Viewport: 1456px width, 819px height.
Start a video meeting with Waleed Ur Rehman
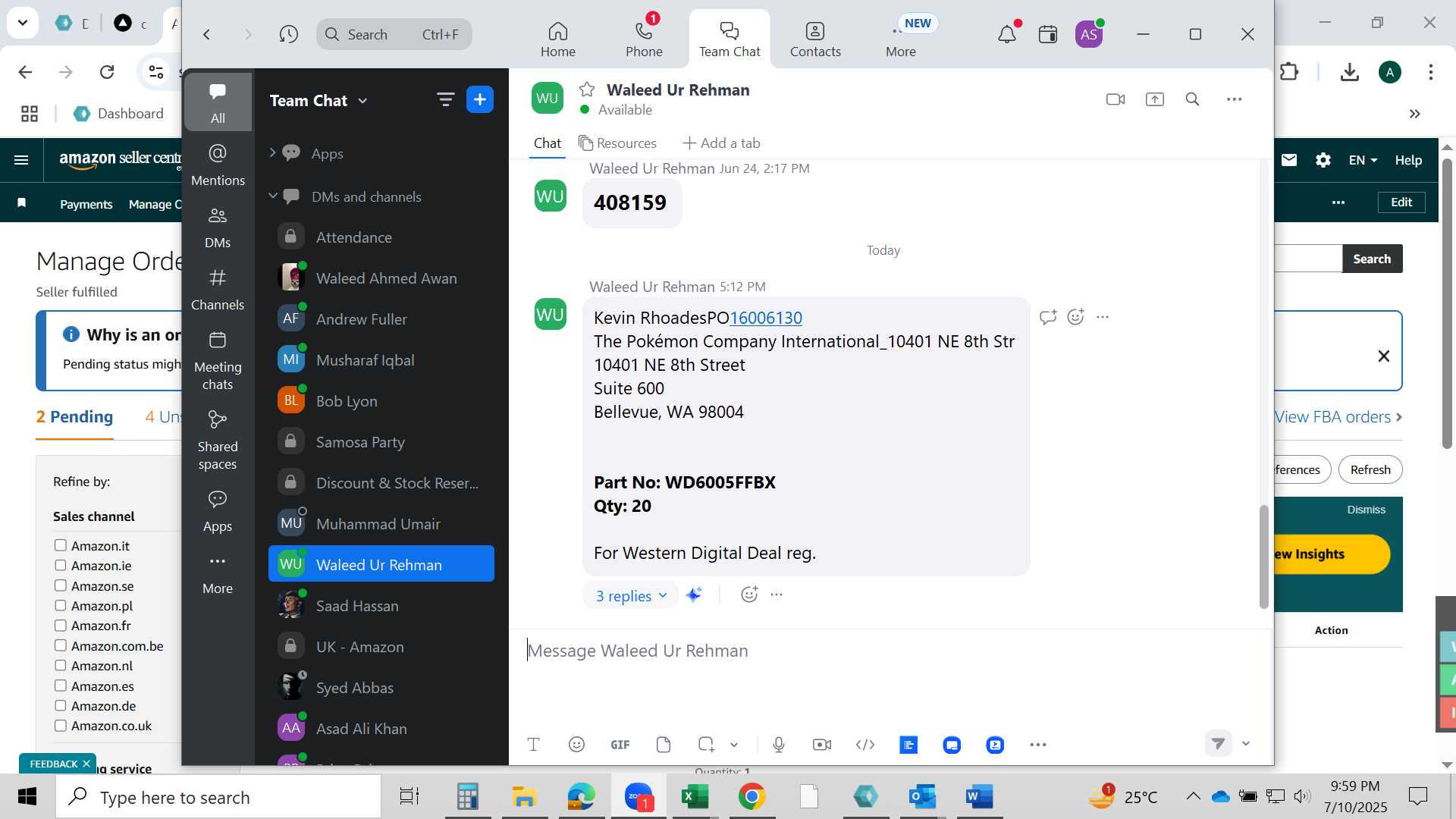1116,99
